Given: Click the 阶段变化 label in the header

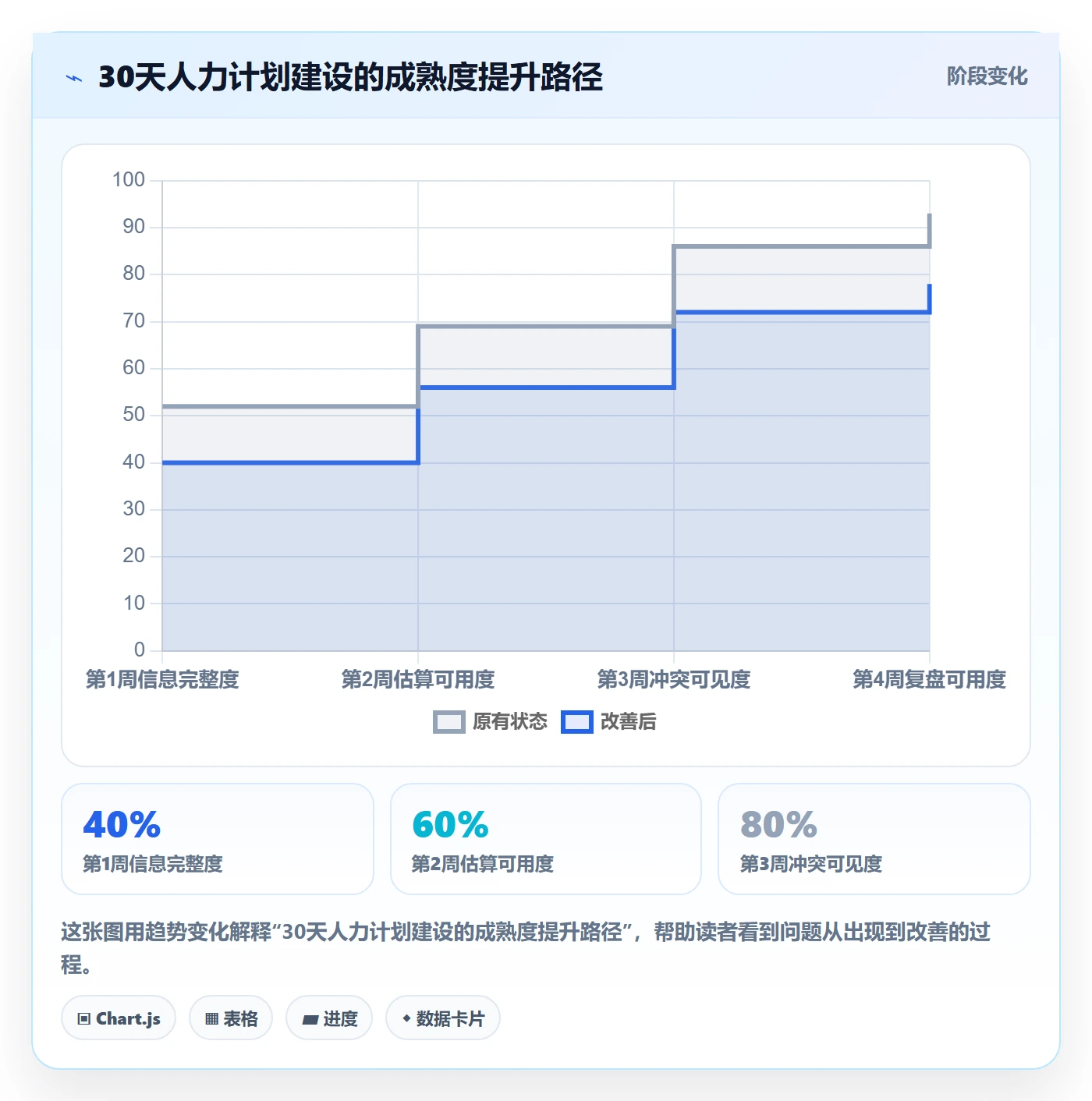Looking at the screenshot, I should [x=987, y=76].
